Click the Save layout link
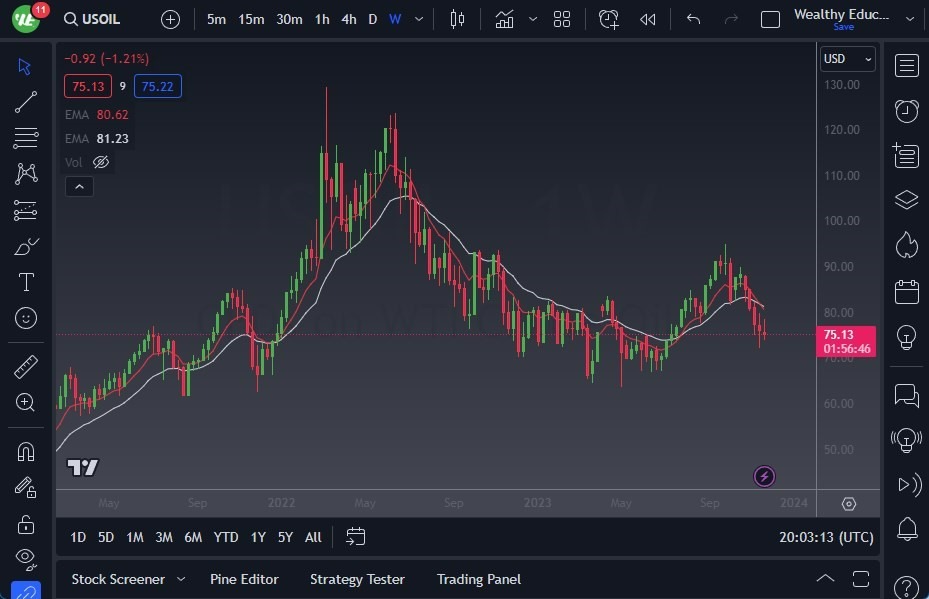This screenshot has width=929, height=599. tap(845, 27)
